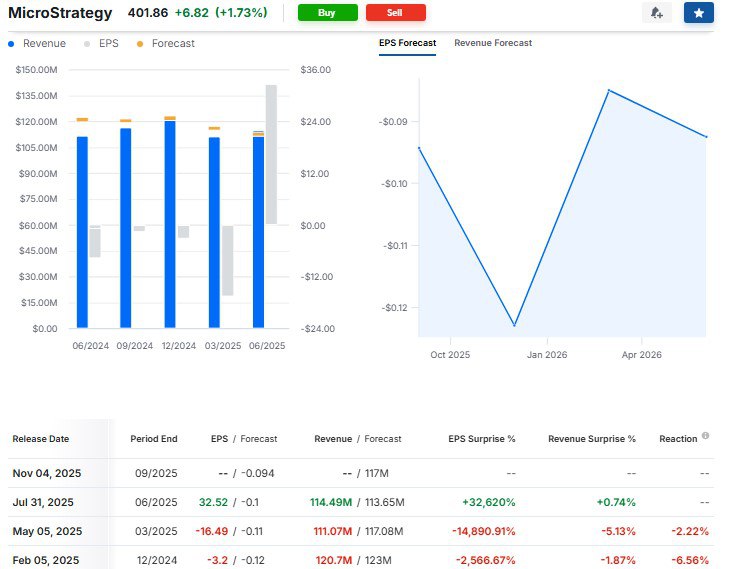Click the Release Date column header
Image resolution: width=735 pixels, height=569 pixels.
(41, 439)
